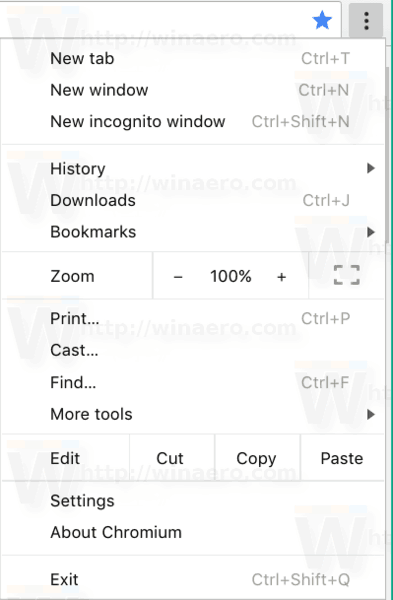This screenshot has width=393, height=600.
Task: Increase zoom with the plus button
Action: pos(281,276)
